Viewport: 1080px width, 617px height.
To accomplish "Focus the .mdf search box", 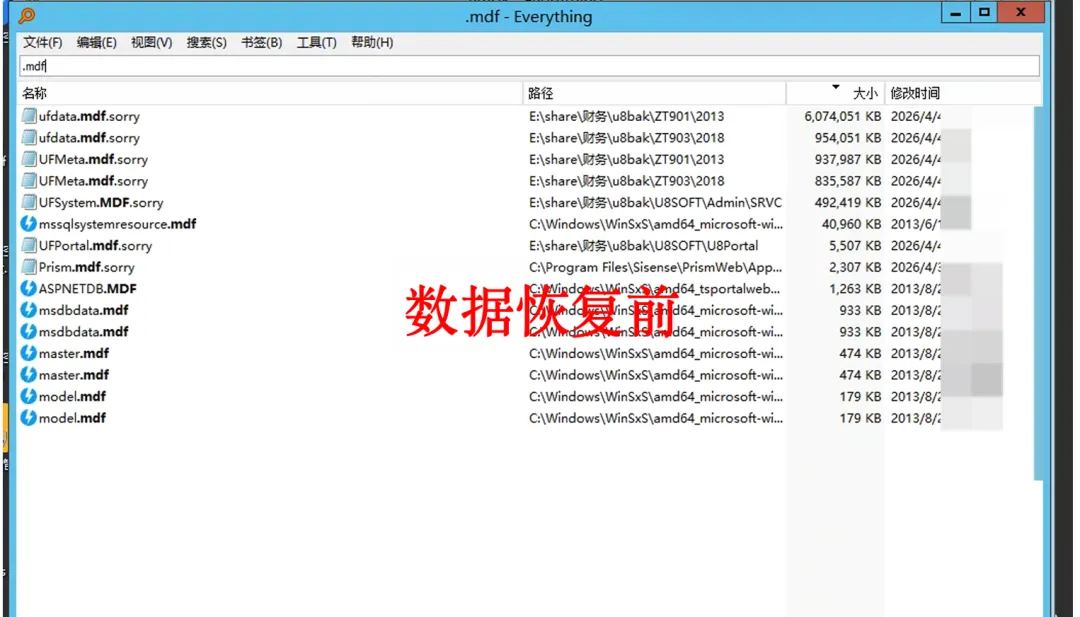I will point(529,66).
